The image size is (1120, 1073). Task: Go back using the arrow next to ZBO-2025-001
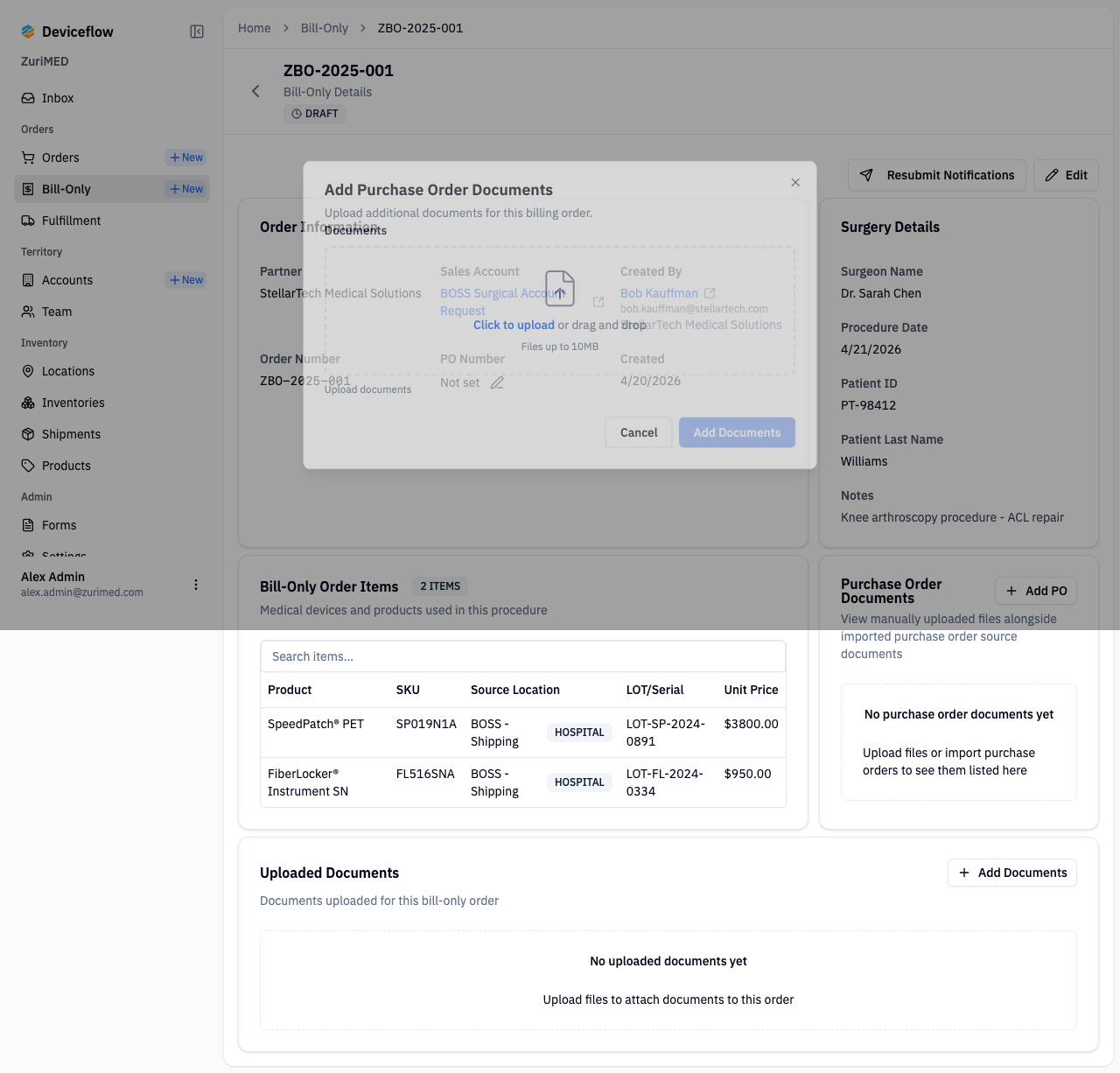coord(255,91)
